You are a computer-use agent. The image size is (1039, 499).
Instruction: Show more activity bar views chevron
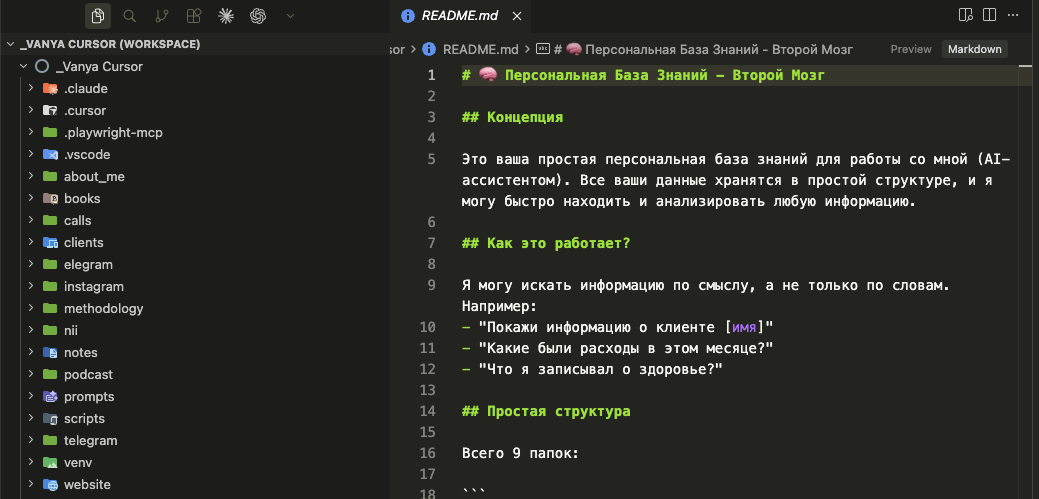point(290,16)
